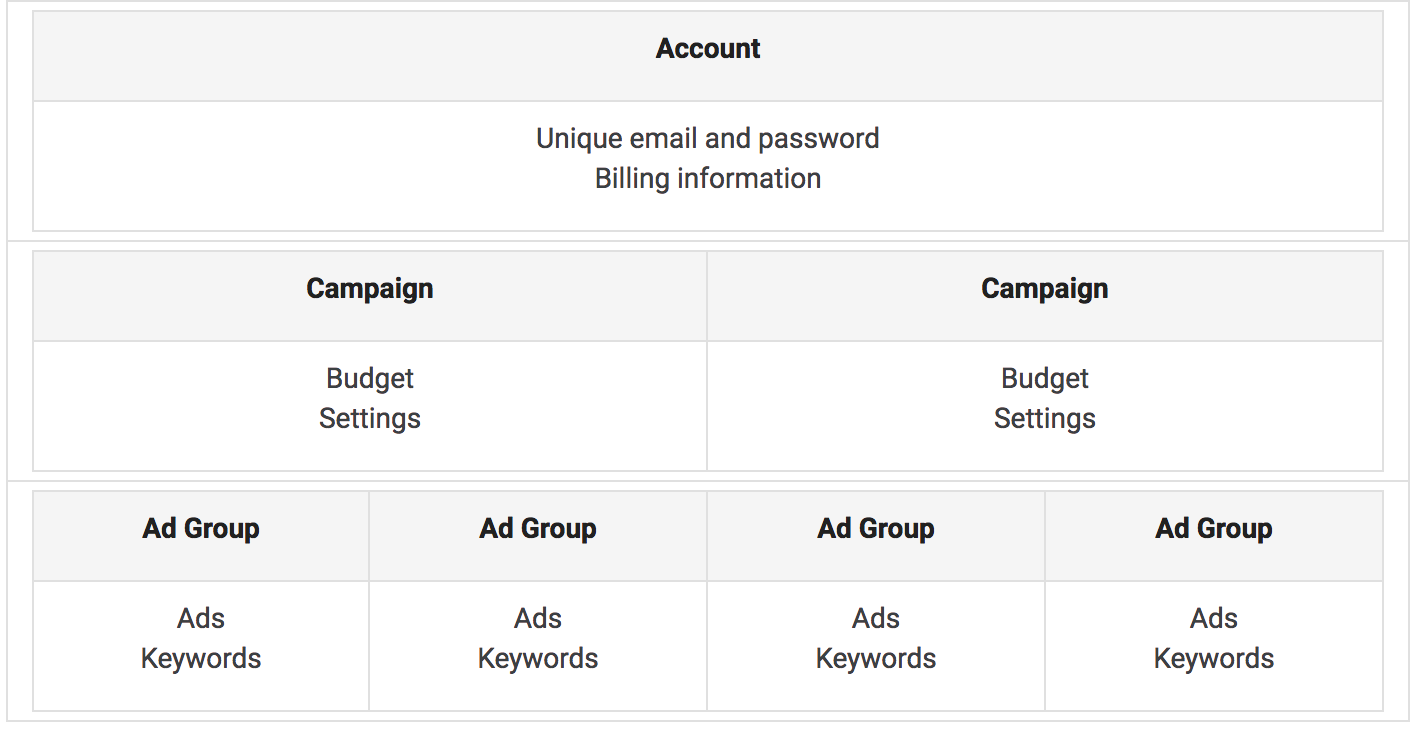Click Ads in the first Ad Group
This screenshot has height=730, width=1416.
pos(201,618)
